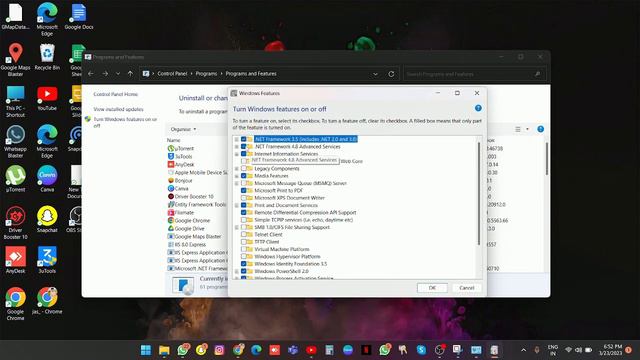Screen dimensions: 640x360
Task: Open Netflix from the taskbar
Action: click(x=366, y=350)
